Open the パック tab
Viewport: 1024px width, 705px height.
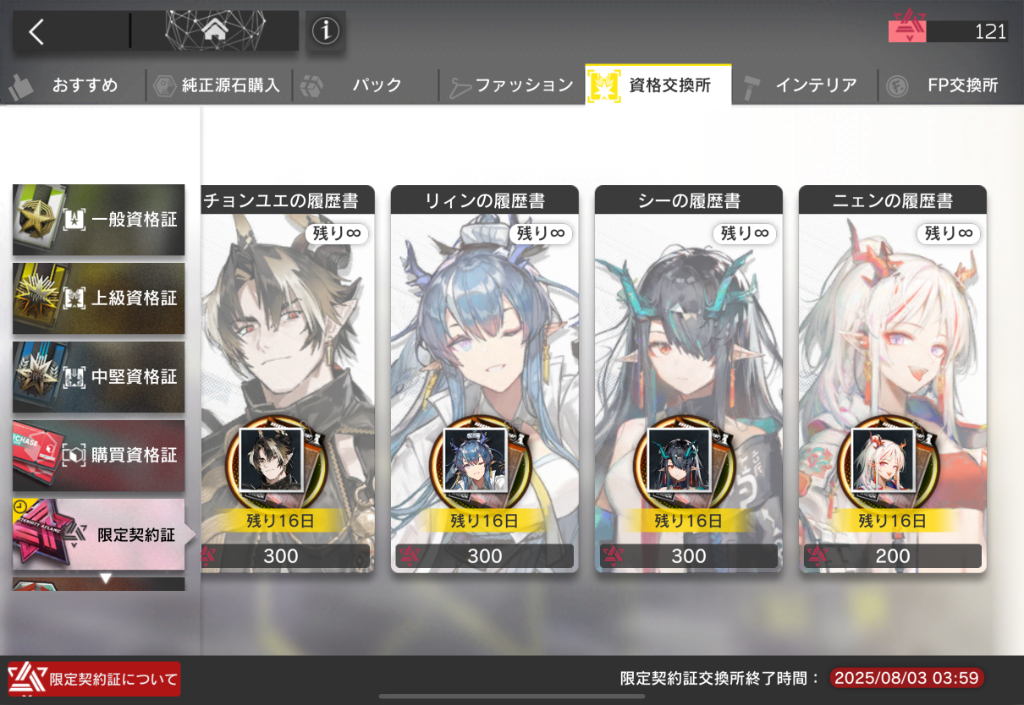(x=365, y=85)
